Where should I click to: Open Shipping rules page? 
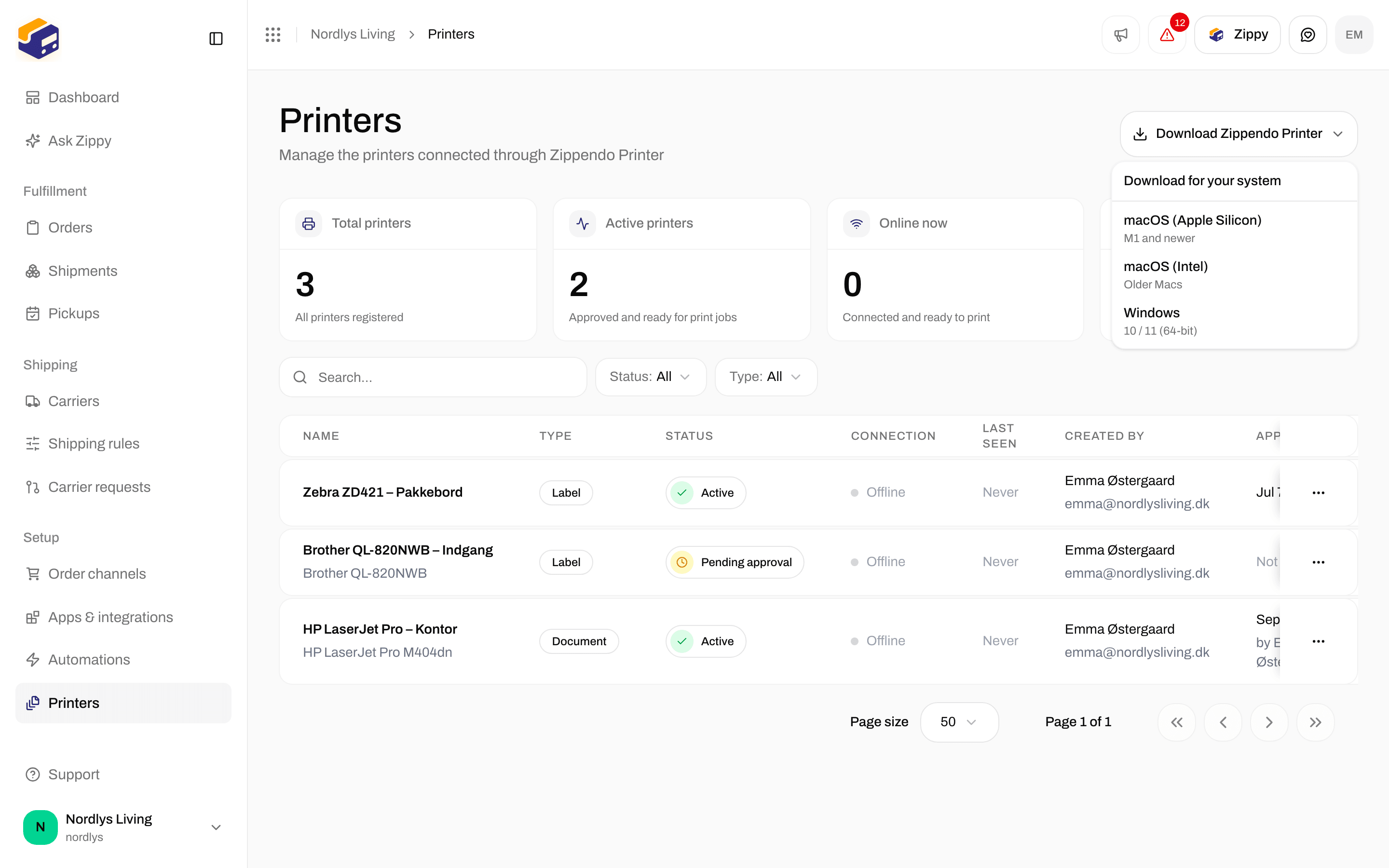(x=123, y=444)
